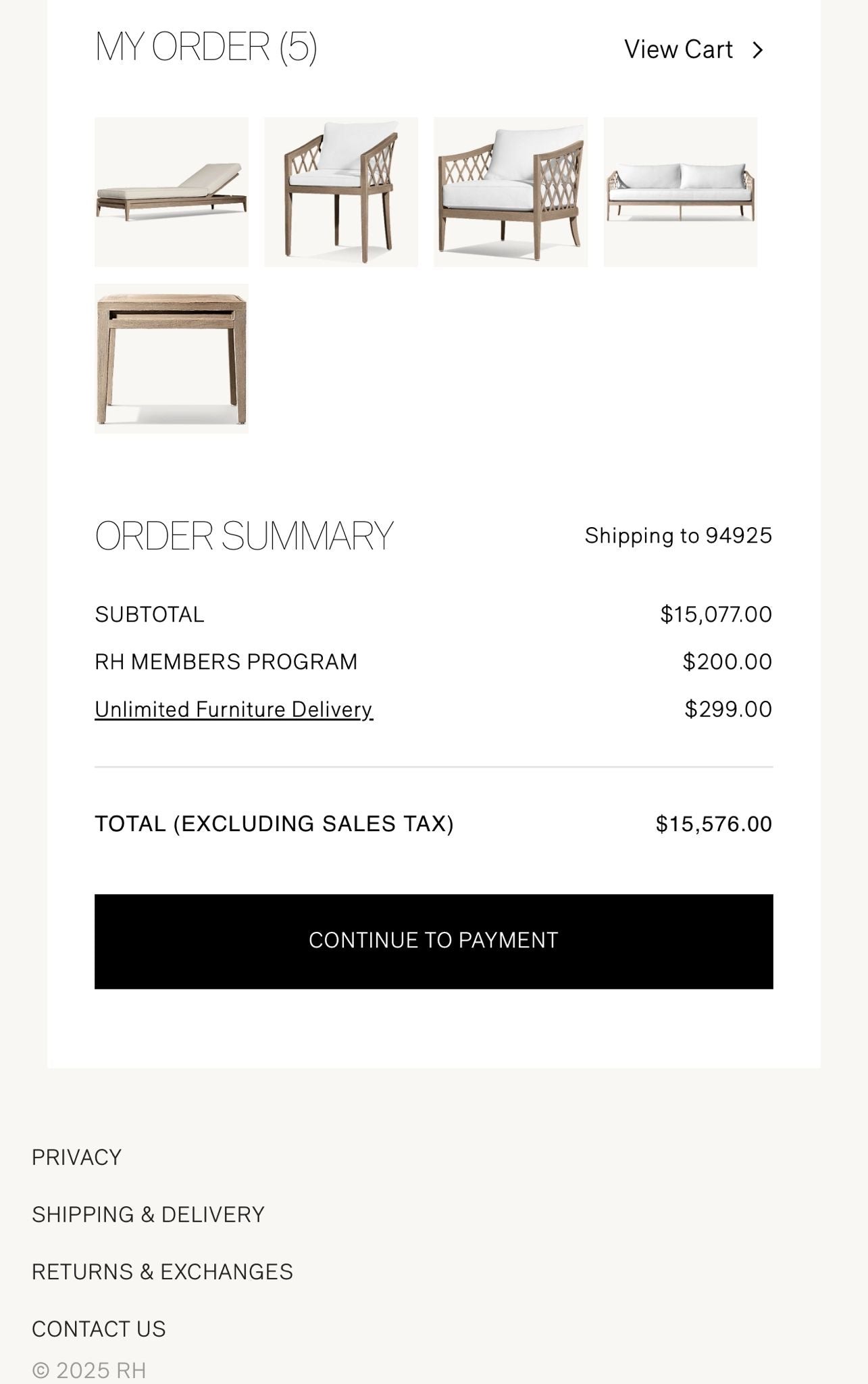Click the $15,077.00 subtotal amount
868x1384 pixels.
tap(717, 615)
